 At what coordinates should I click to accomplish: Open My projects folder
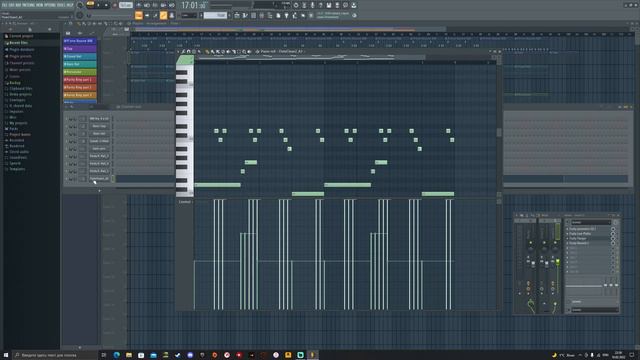18,123
